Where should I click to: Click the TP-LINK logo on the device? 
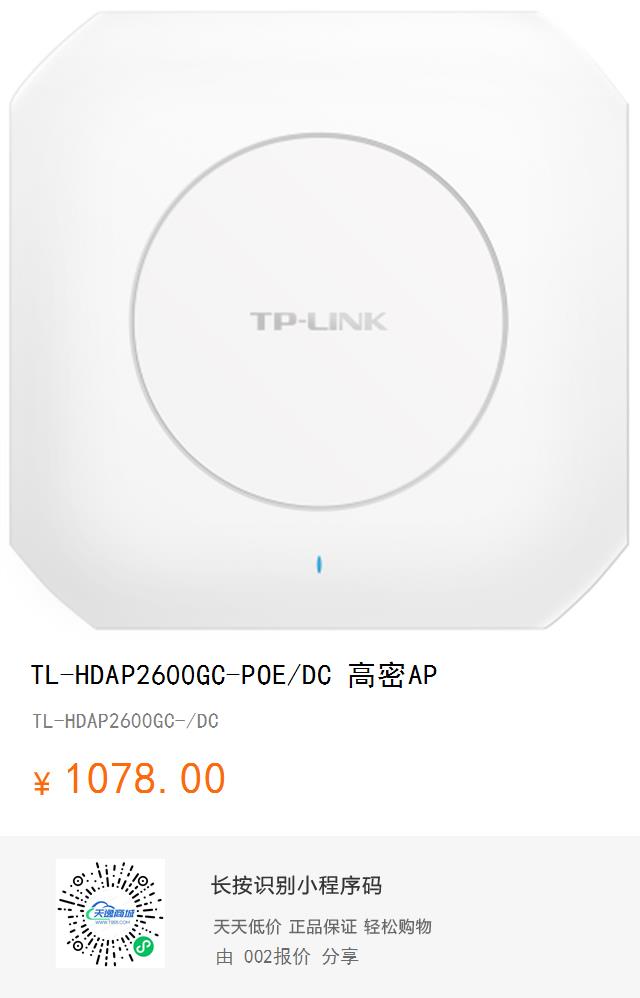pyautogui.click(x=319, y=321)
